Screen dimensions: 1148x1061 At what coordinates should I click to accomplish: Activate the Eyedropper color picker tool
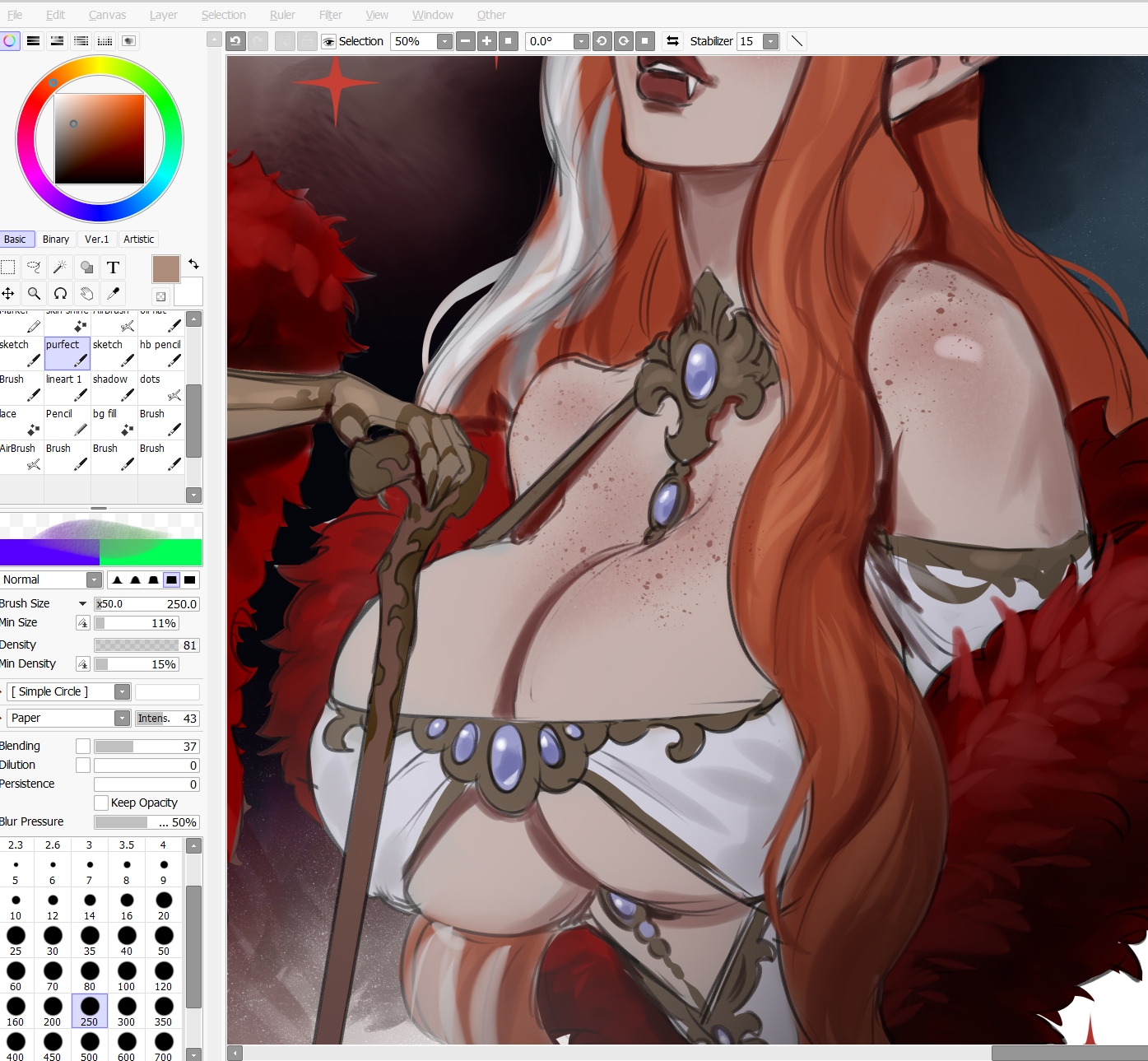113,294
